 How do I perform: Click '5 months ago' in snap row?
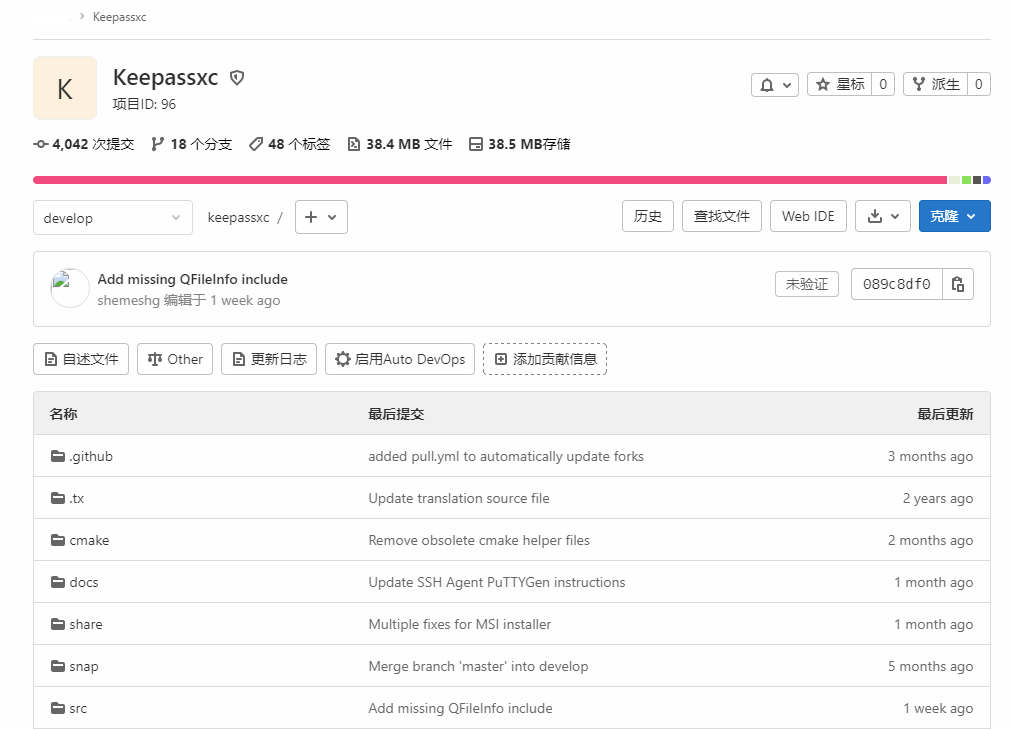point(930,666)
